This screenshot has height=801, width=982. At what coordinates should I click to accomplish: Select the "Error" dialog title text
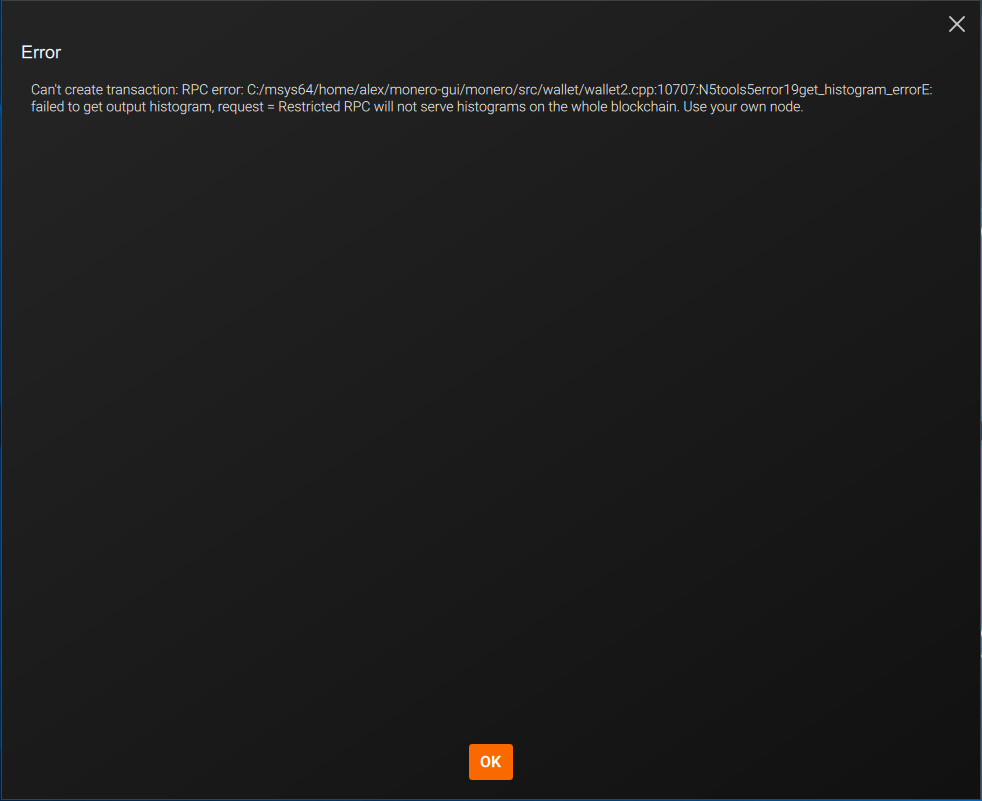coord(41,52)
